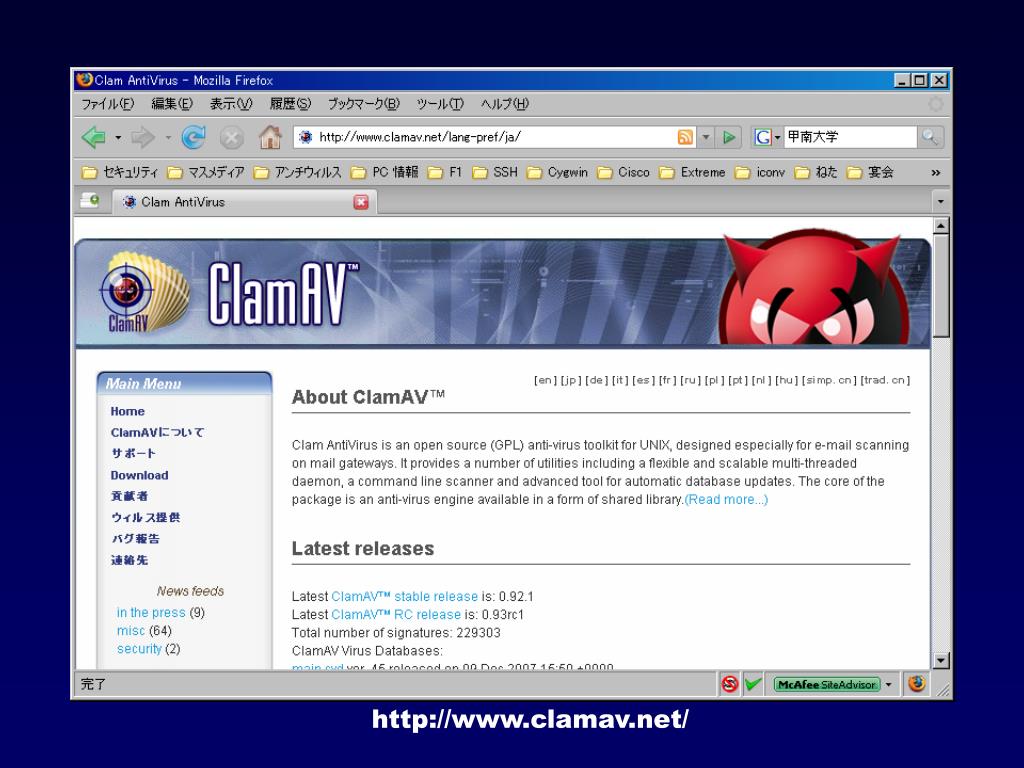This screenshot has width=1024, height=768.
Task: Click the scrollbar down arrow
Action: (940, 660)
